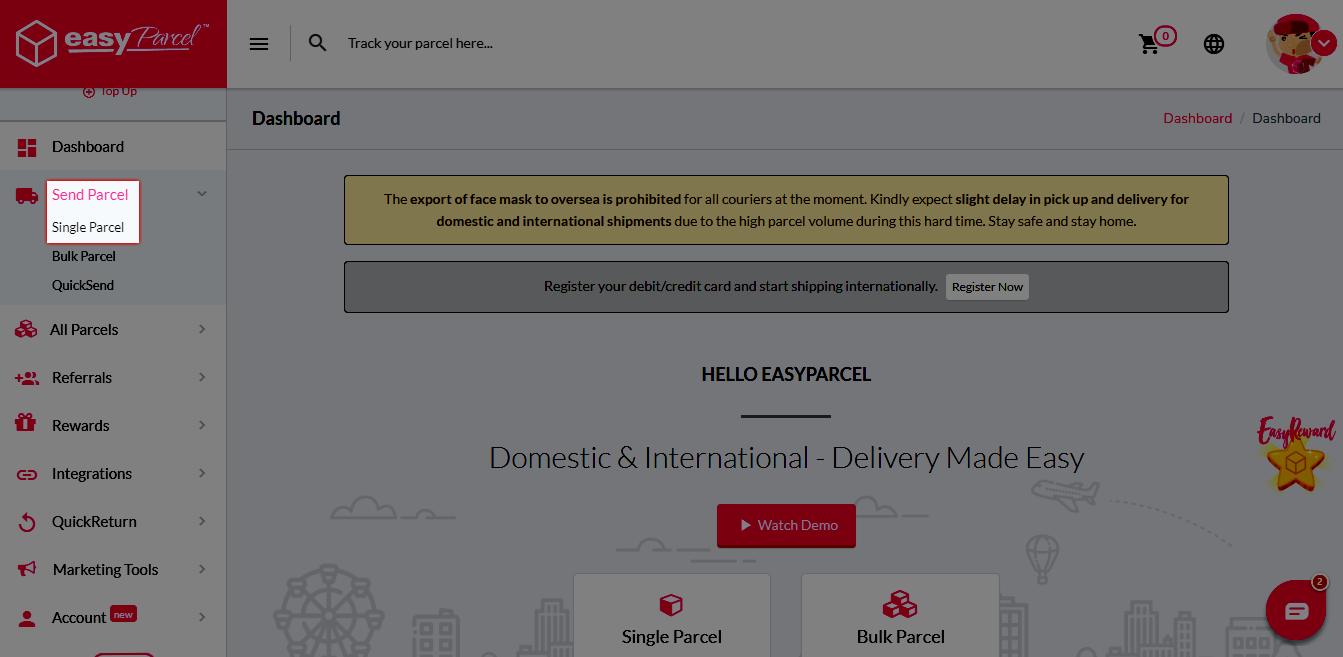This screenshot has width=1343, height=657.
Task: Click the cart item count badge
Action: 1165,37
